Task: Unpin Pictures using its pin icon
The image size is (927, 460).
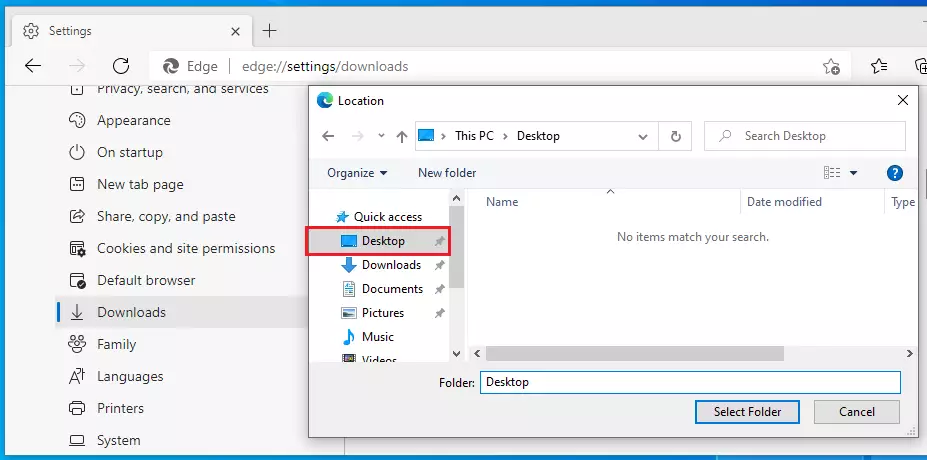Action: tap(439, 313)
